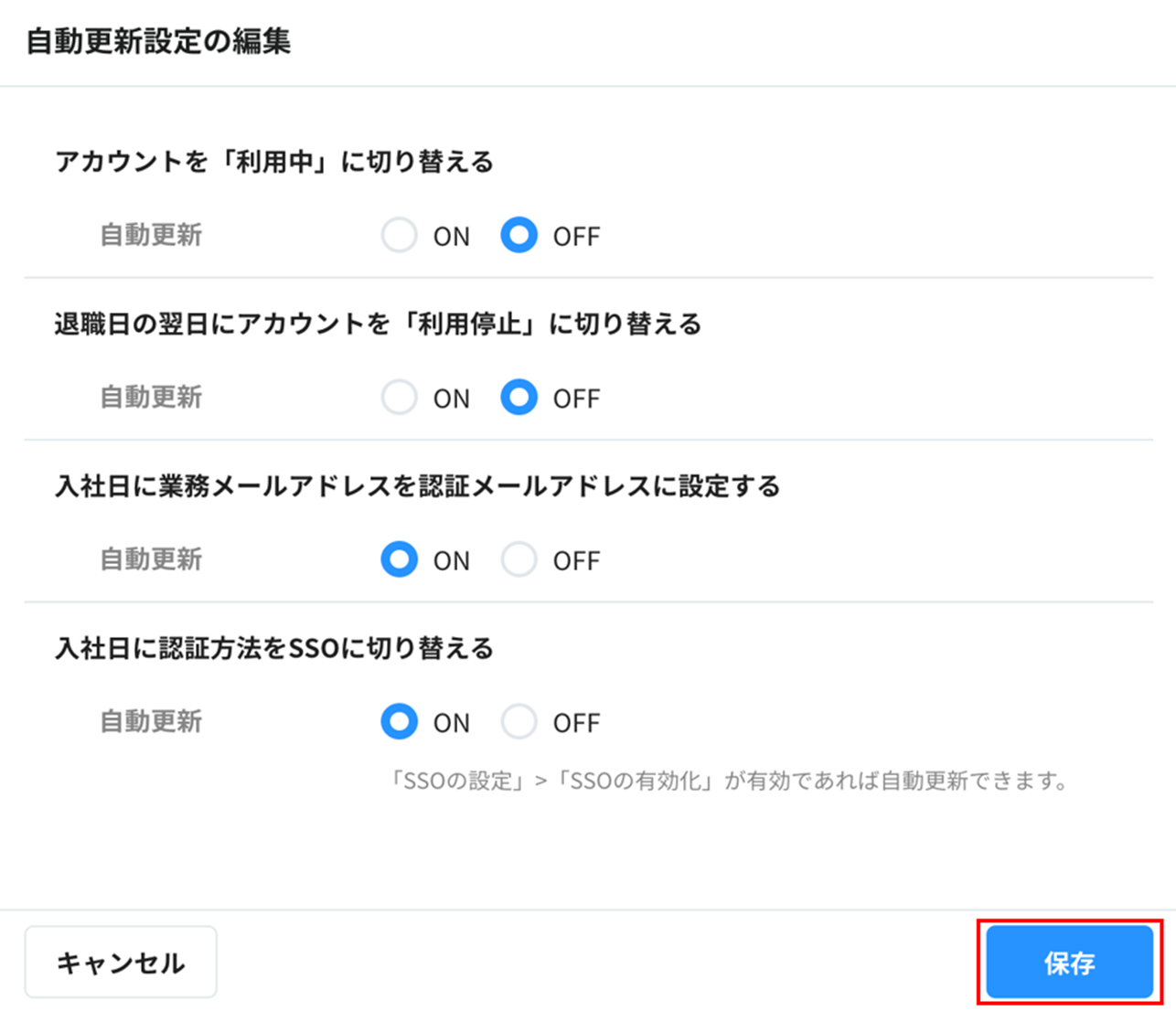Click the 自動更新設定の編集 dialog title
This screenshot has width=1176, height=1011.
click(x=158, y=42)
